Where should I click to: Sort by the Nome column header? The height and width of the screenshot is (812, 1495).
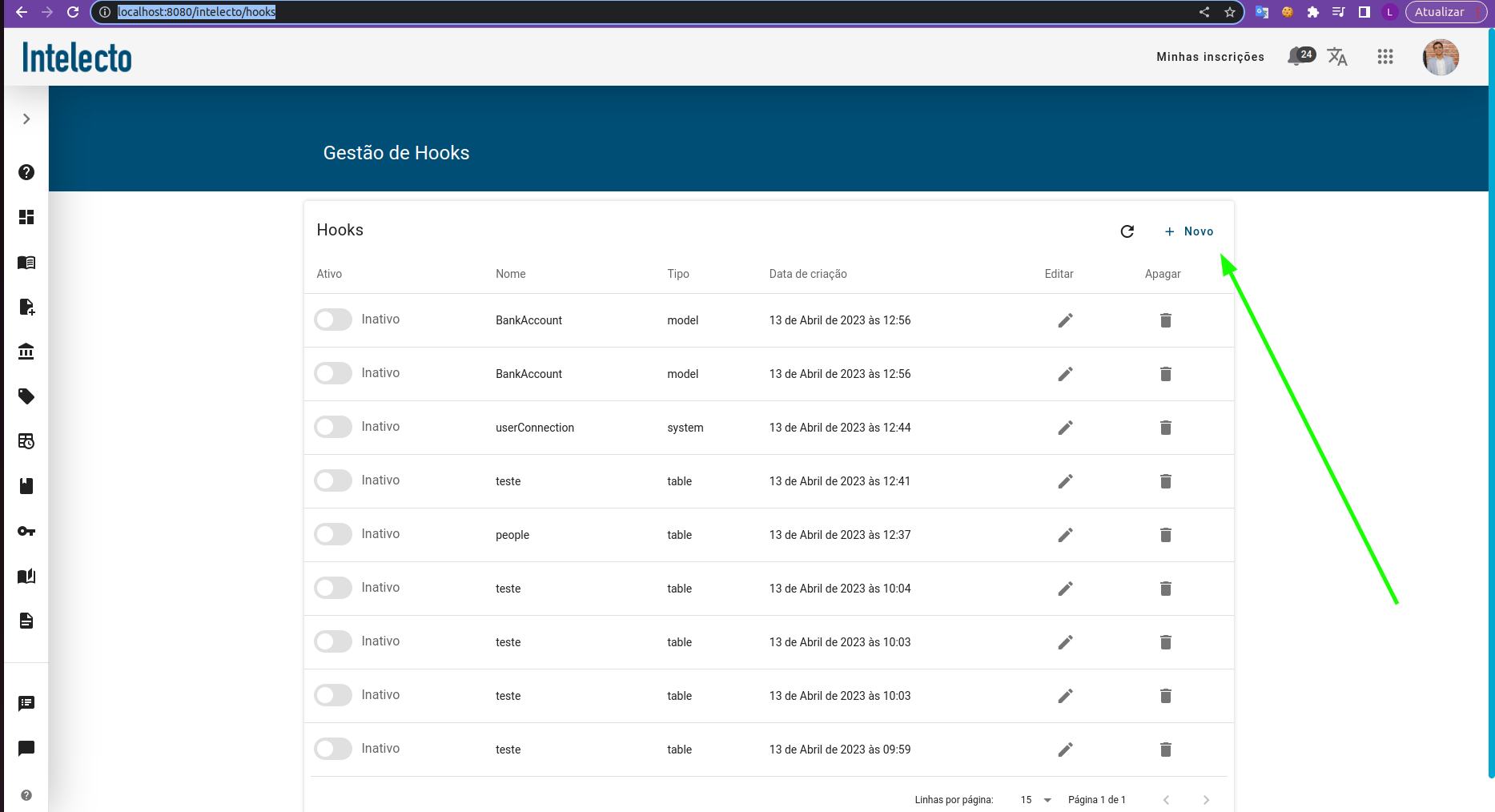510,274
